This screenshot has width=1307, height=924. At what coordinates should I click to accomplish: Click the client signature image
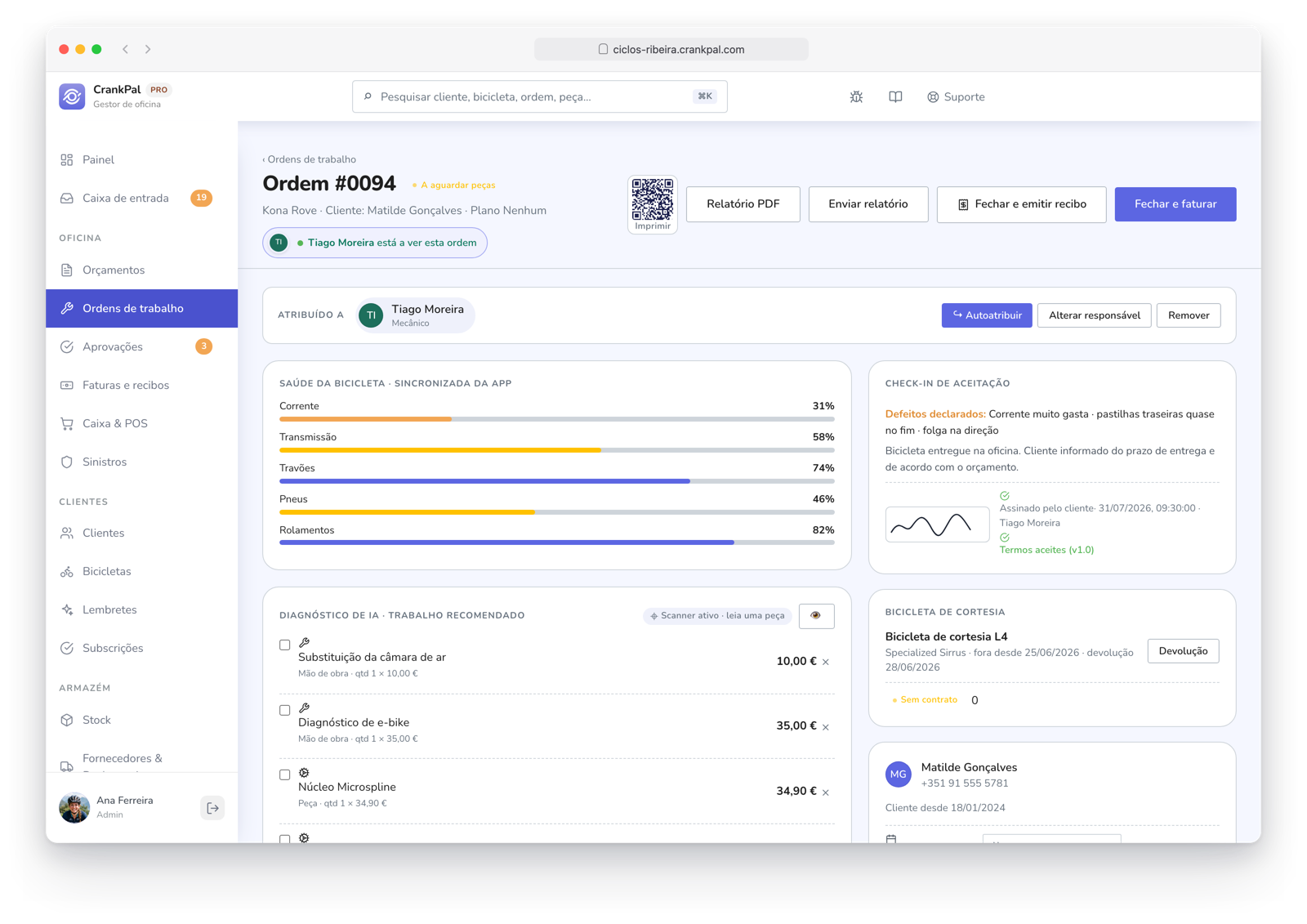pos(937,524)
